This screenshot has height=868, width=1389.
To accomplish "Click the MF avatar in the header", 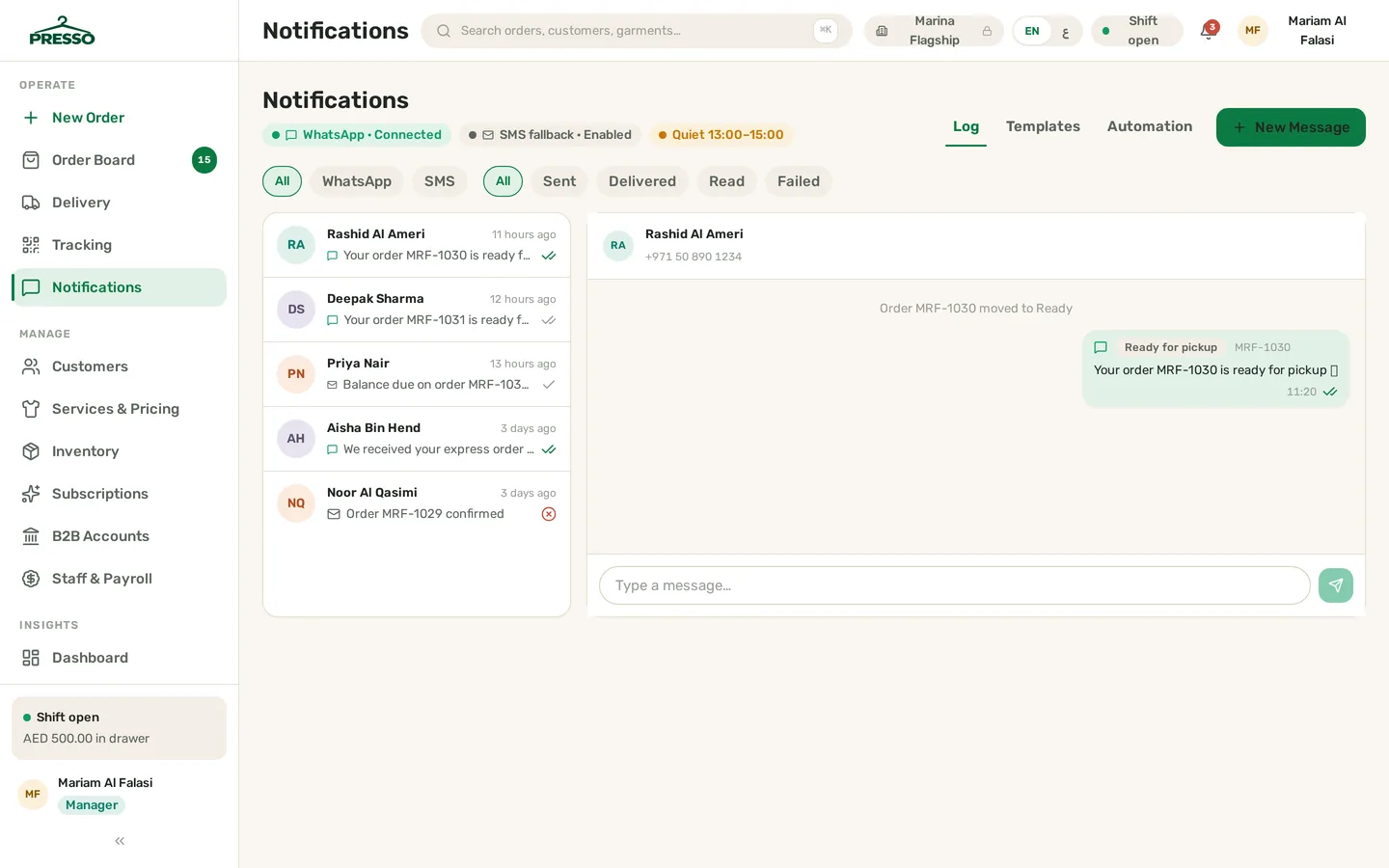I will click(x=1253, y=31).
